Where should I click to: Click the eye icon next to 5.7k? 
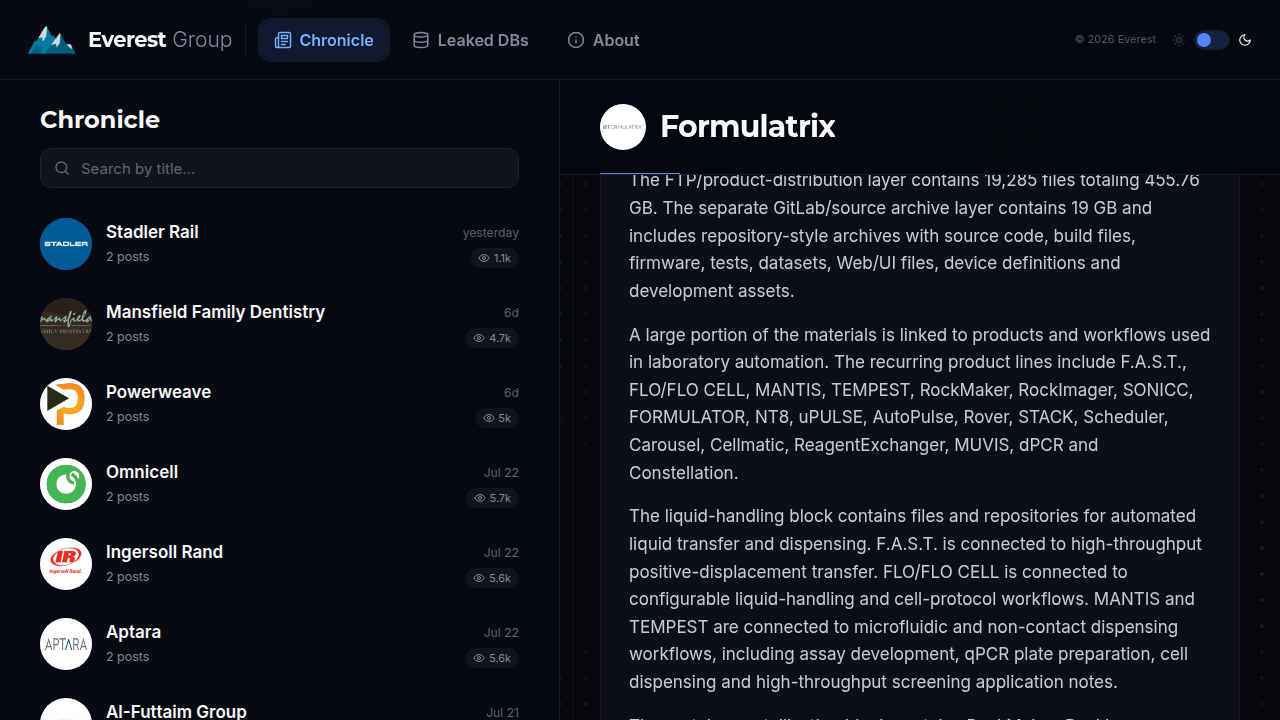(x=479, y=498)
